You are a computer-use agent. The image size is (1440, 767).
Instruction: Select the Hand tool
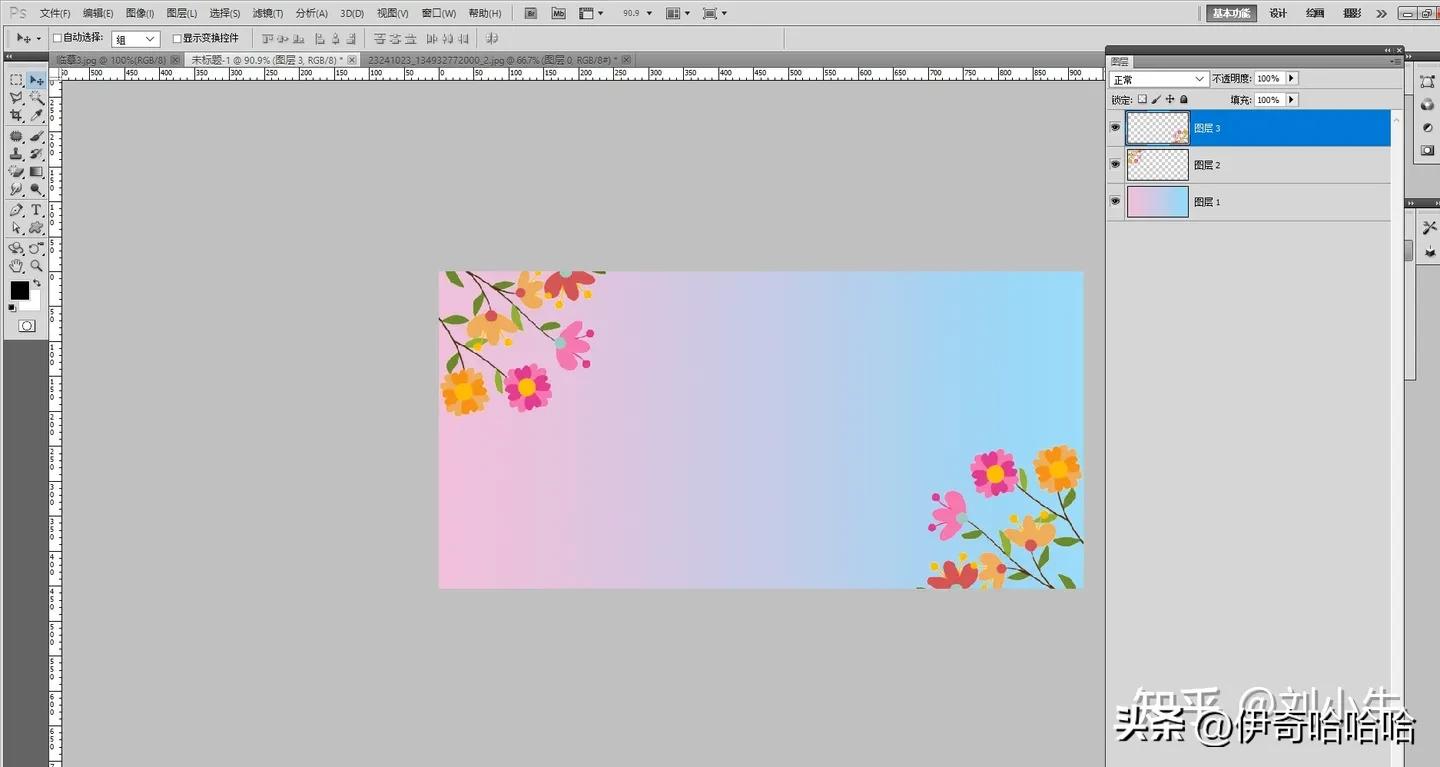(x=16, y=266)
